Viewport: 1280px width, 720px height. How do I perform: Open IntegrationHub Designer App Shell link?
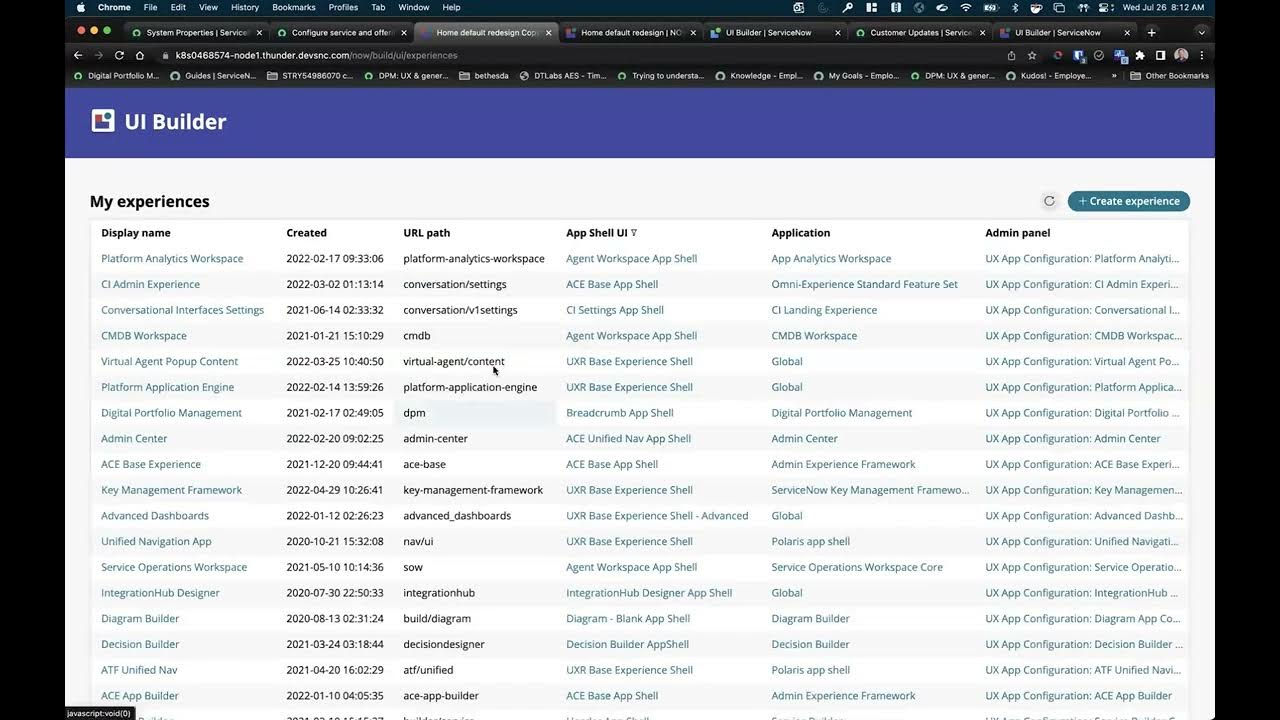coord(649,593)
